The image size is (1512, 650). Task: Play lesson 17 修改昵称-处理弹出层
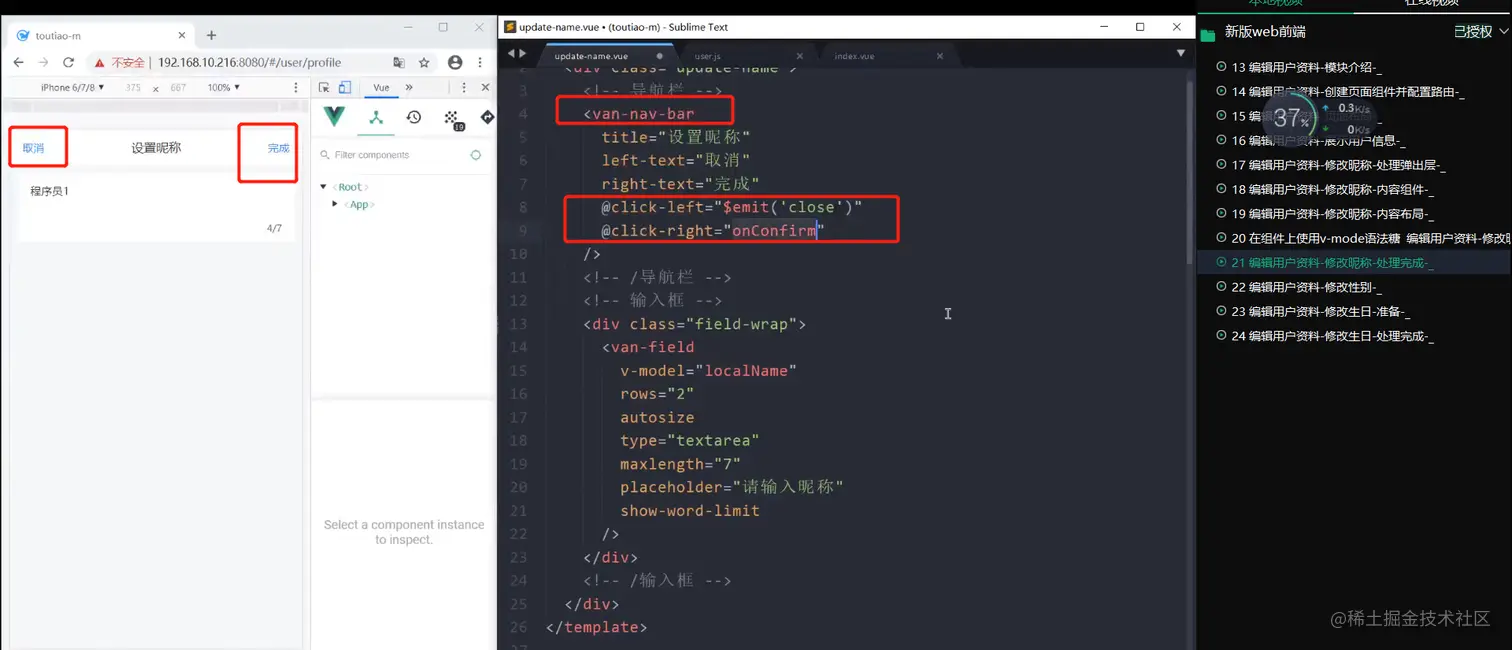pyautogui.click(x=1331, y=165)
